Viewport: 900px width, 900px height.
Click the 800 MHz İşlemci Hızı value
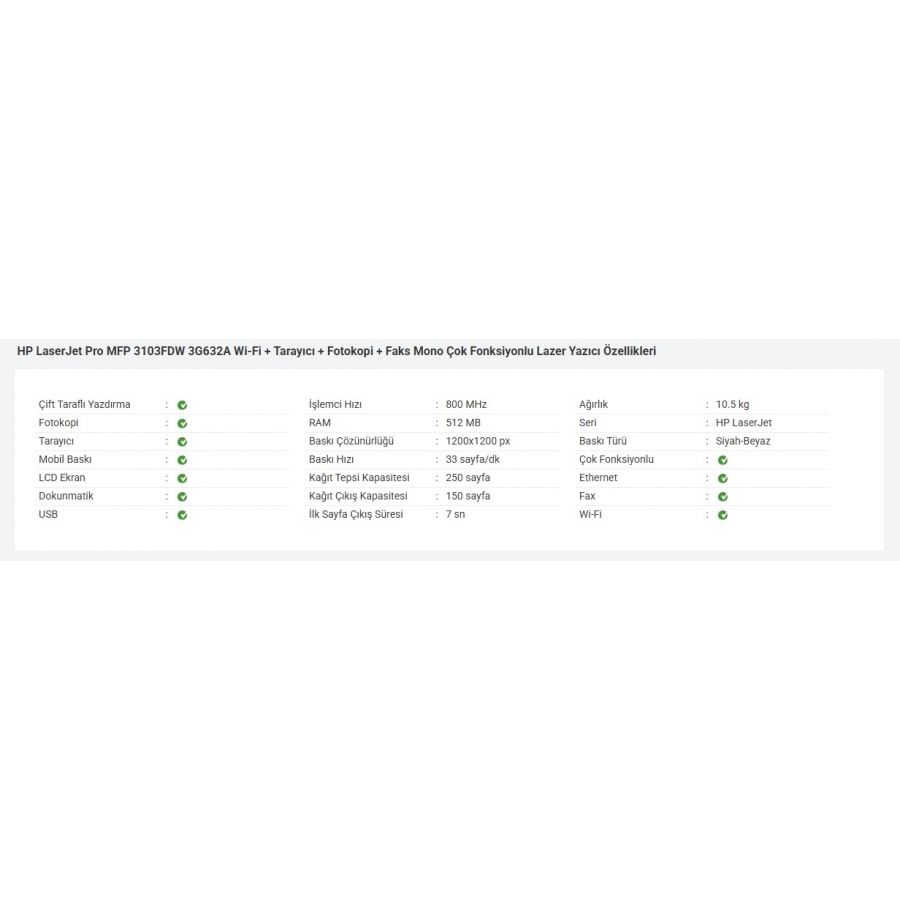click(466, 404)
